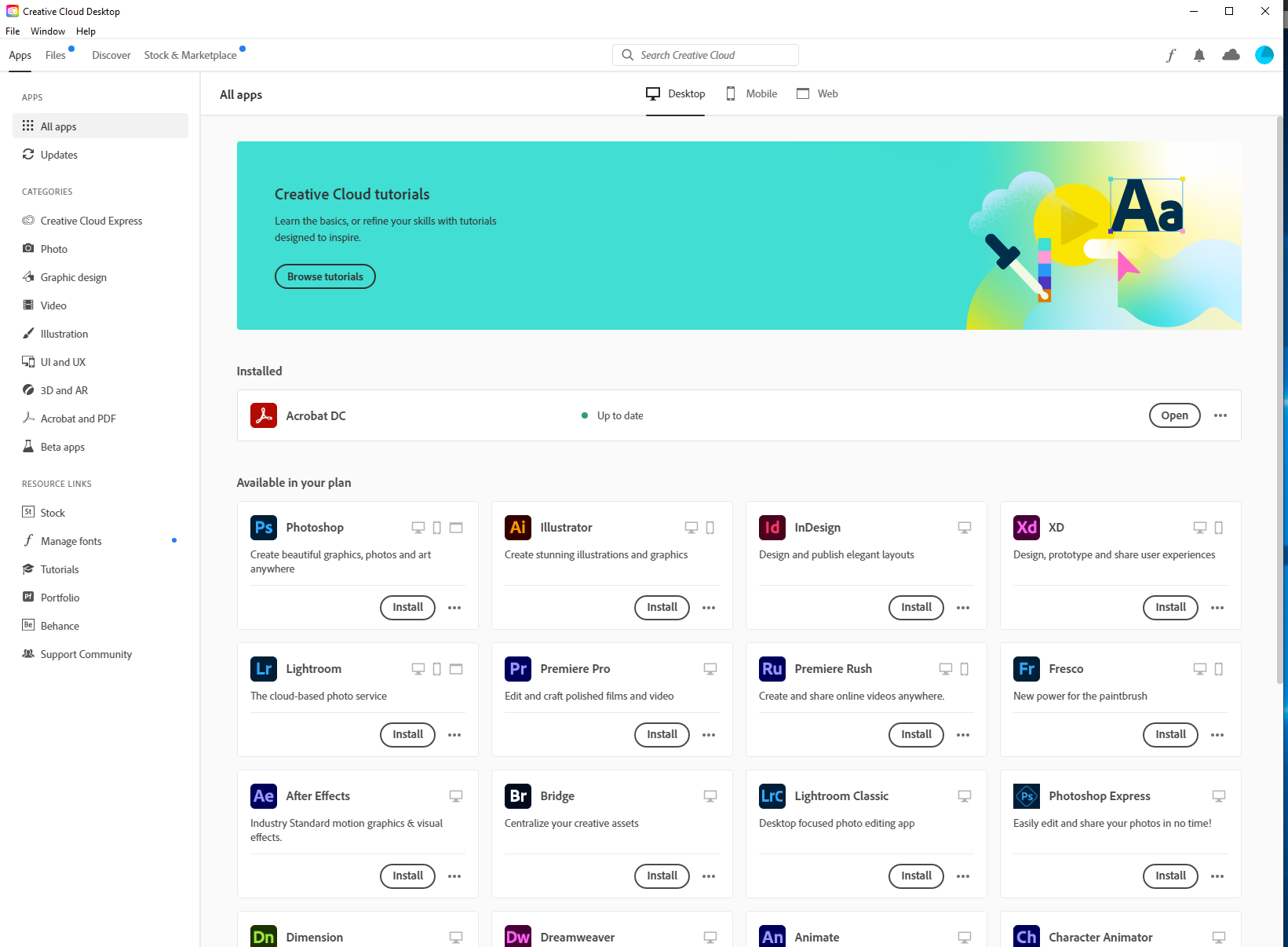1288x947 pixels.
Task: Open more actions menu for InDesign
Action: click(963, 608)
